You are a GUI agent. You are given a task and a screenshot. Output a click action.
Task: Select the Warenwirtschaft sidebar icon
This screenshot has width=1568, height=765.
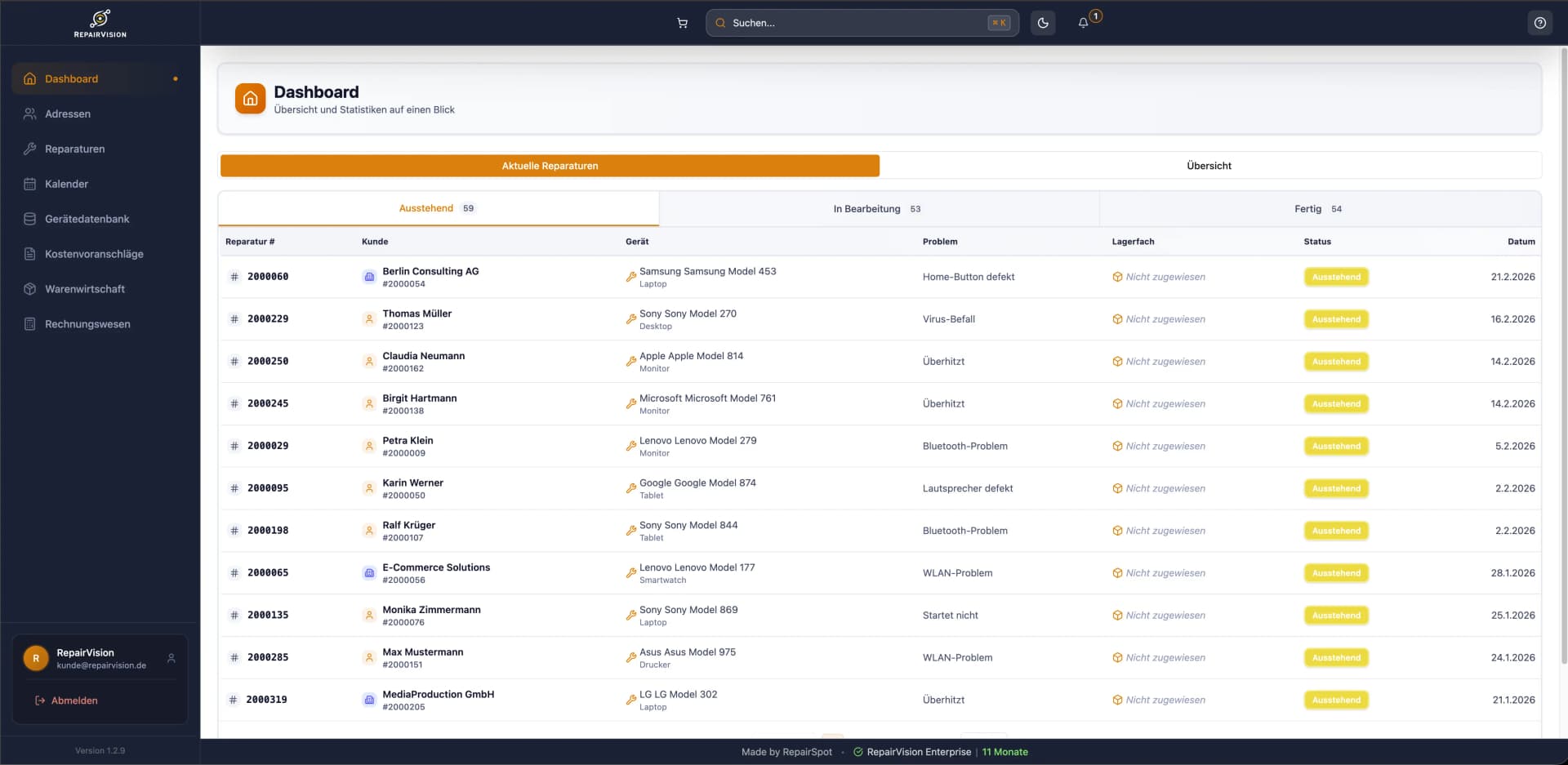click(29, 289)
